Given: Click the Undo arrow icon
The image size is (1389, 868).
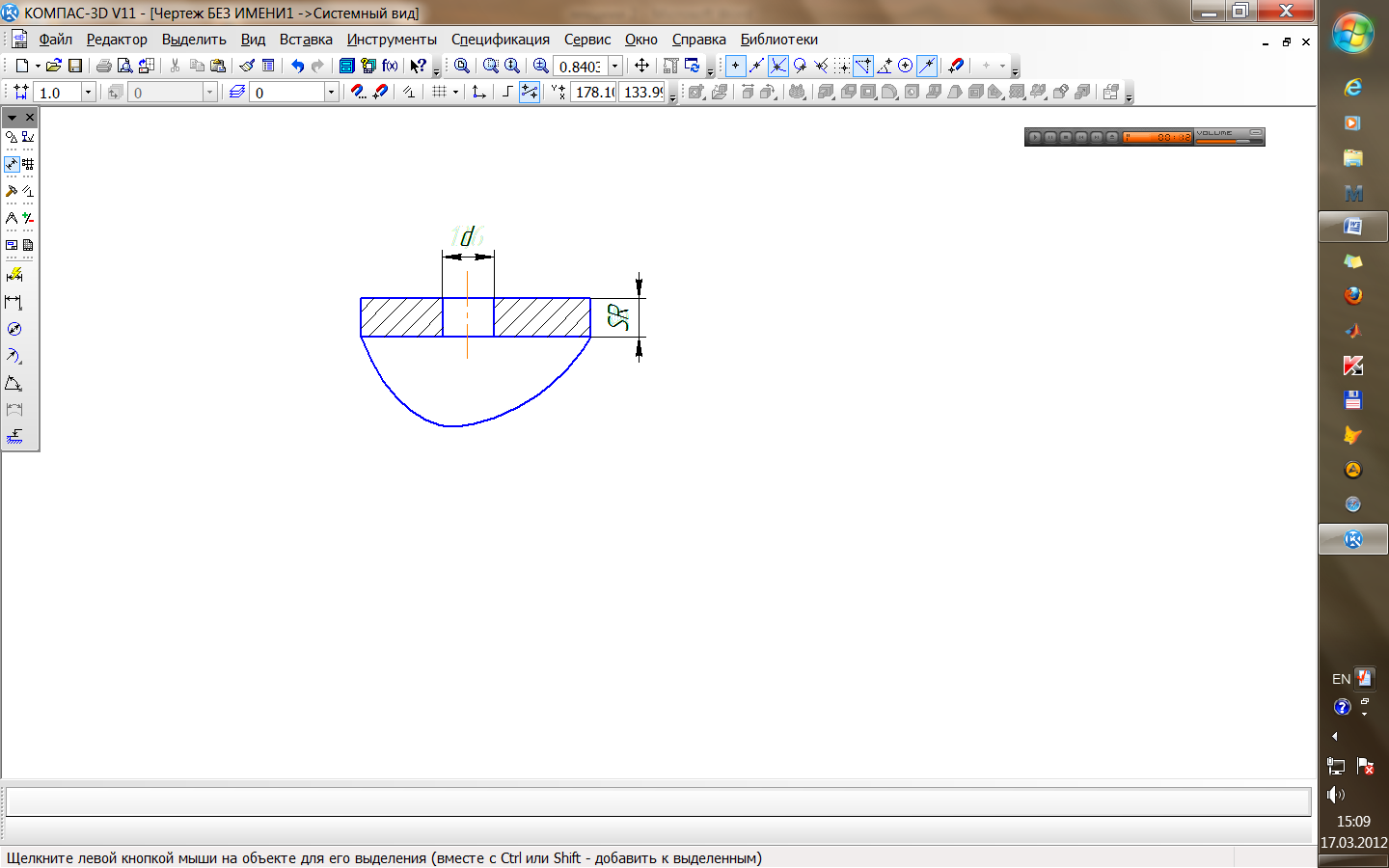Looking at the screenshot, I should pyautogui.click(x=297, y=66).
